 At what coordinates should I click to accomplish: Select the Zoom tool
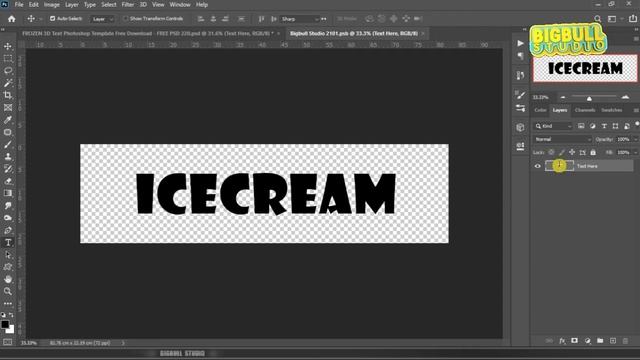(x=8, y=291)
